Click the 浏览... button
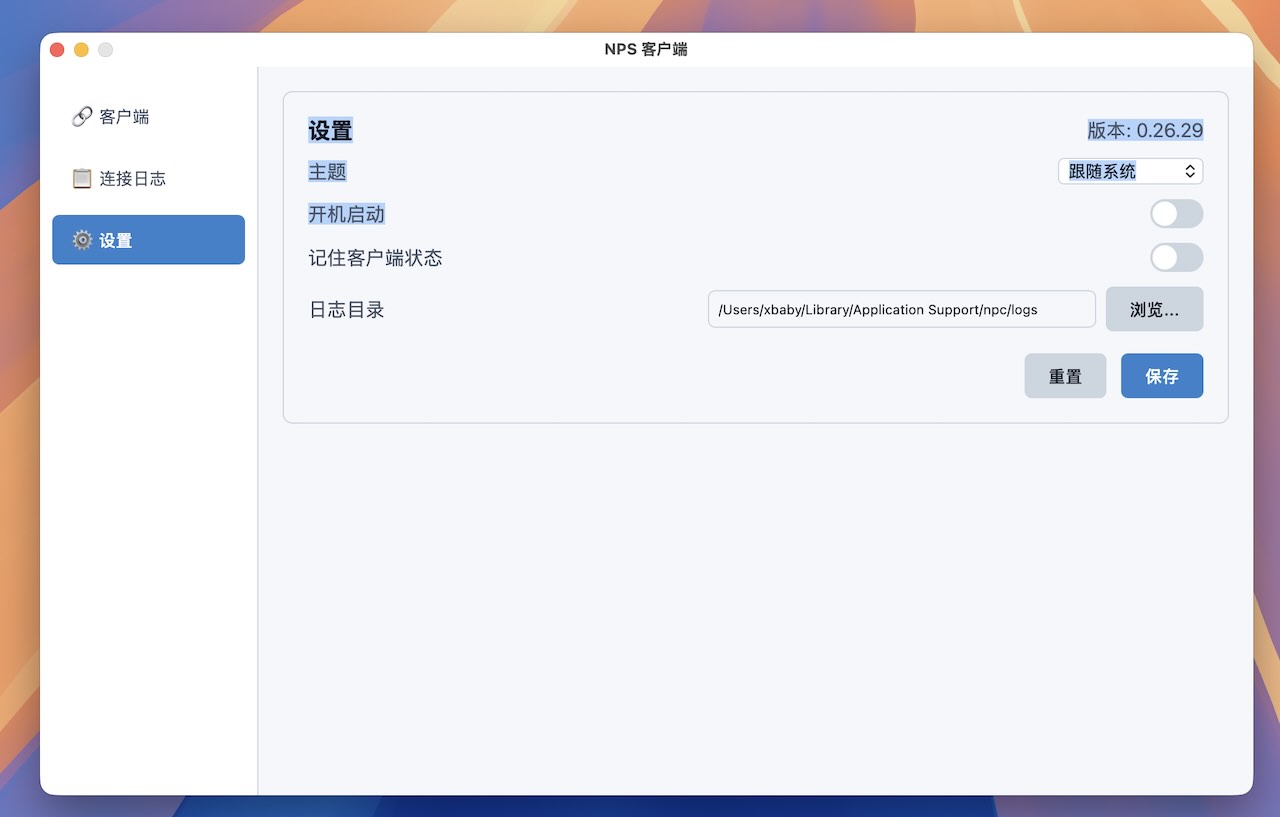The height and width of the screenshot is (817, 1280). [1154, 309]
